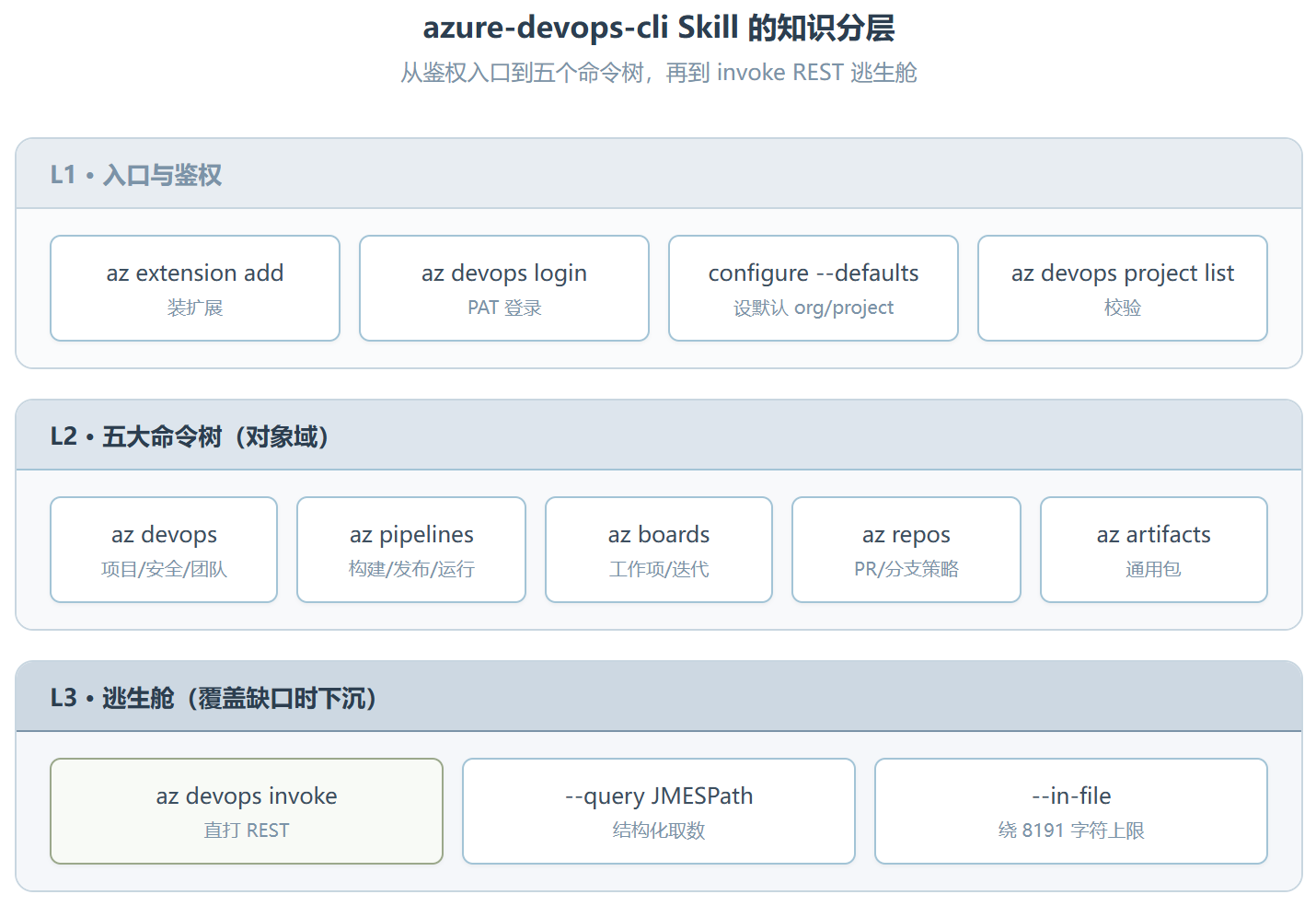Click the 'az boards' card
The image size is (1316, 906).
659,550
